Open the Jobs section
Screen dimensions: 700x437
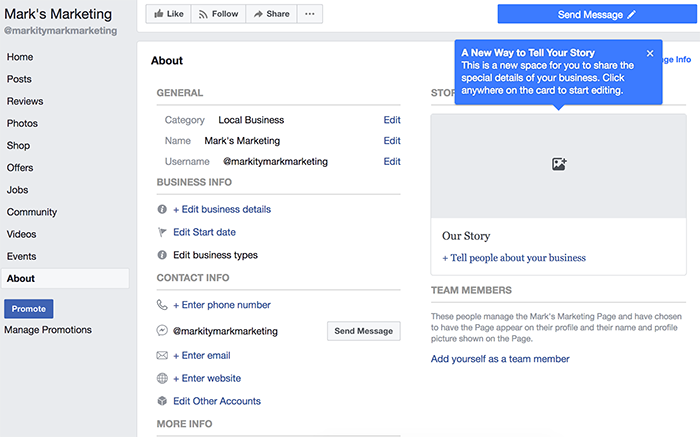[17, 190]
